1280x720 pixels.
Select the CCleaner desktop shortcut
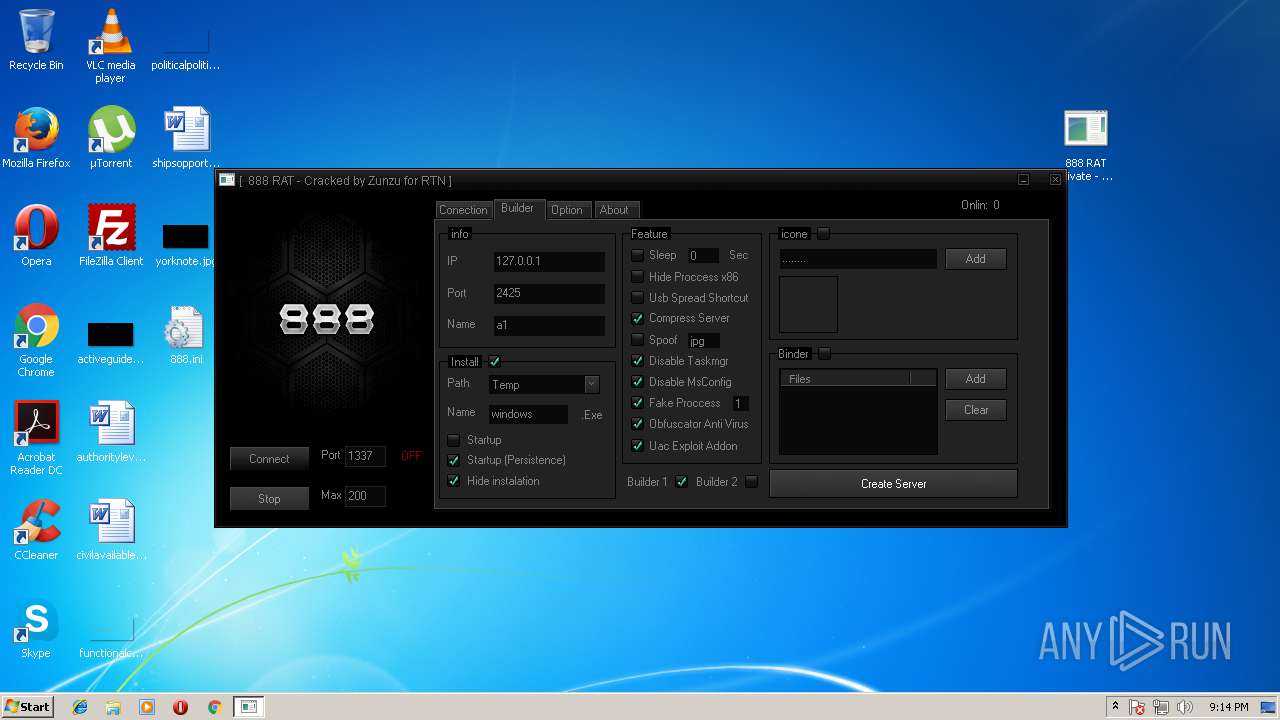click(x=36, y=530)
